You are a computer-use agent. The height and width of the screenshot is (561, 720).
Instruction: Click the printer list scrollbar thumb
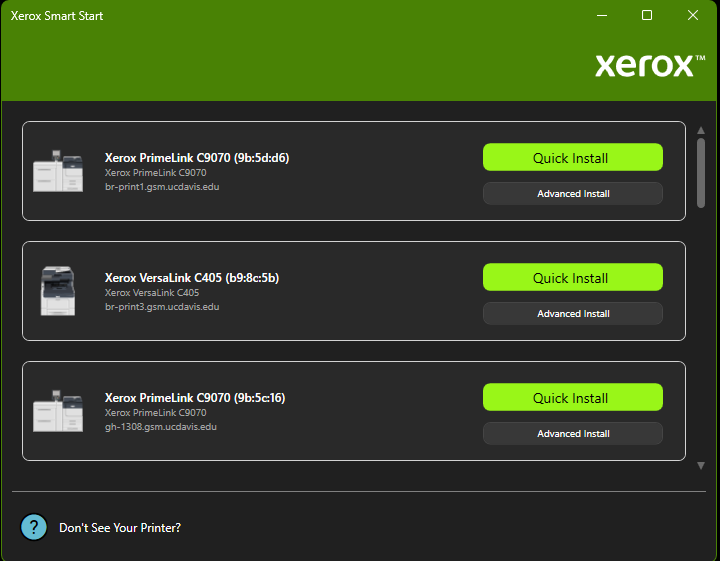click(x=701, y=172)
